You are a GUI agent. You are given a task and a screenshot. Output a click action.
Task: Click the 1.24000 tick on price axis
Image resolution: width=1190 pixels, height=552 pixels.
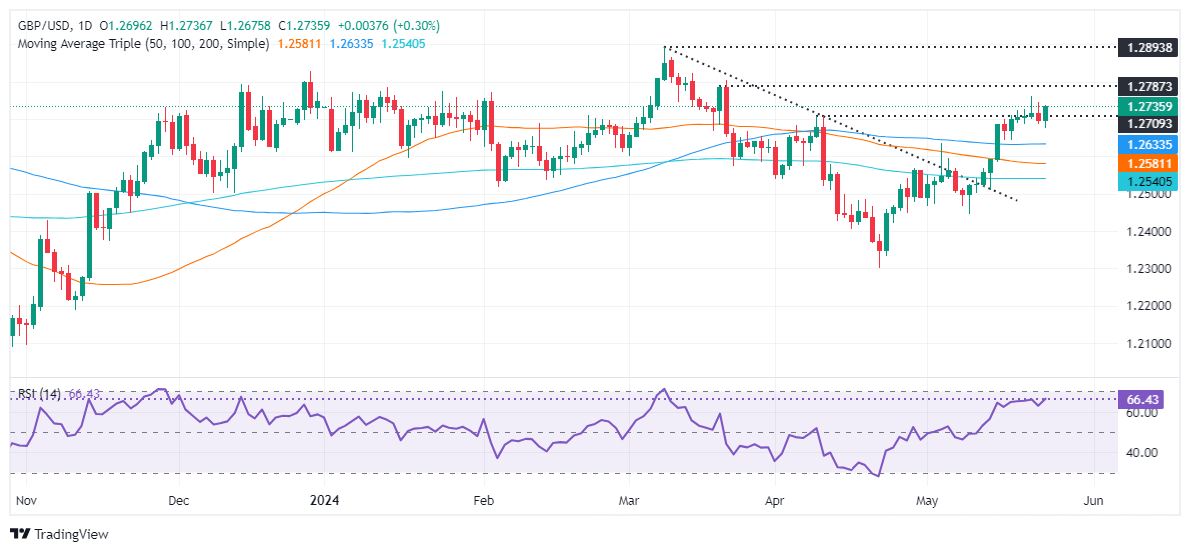click(x=1148, y=232)
